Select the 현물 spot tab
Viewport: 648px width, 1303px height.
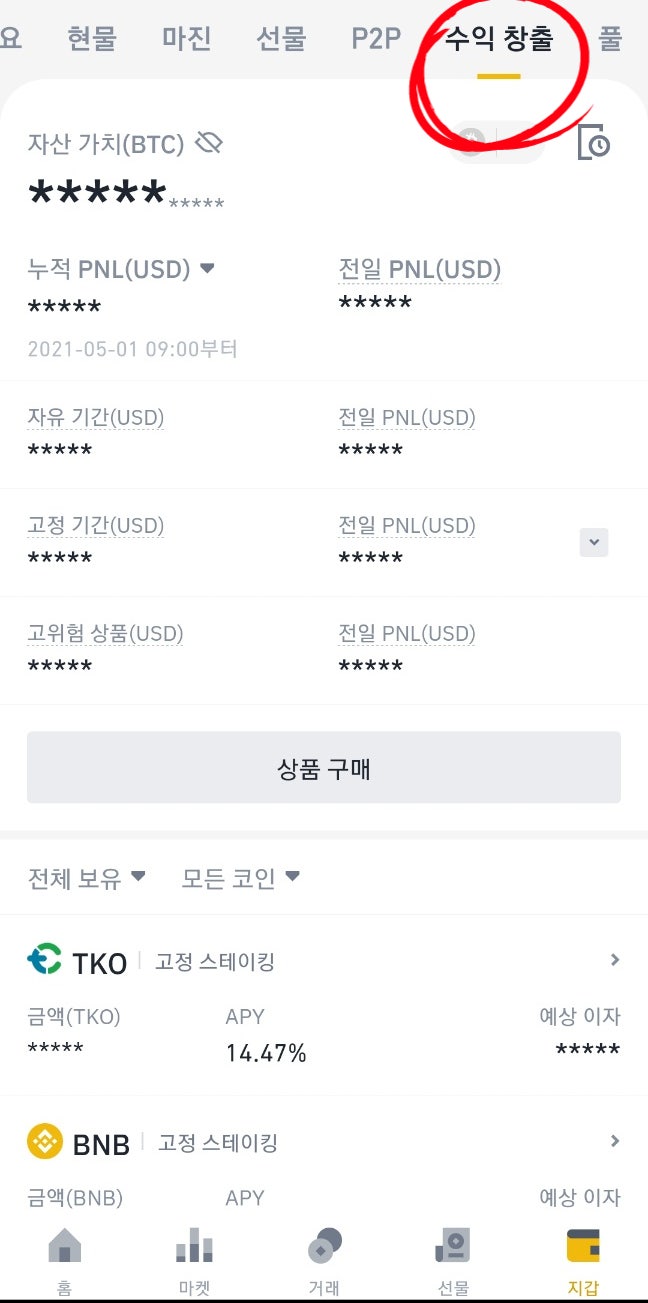pos(92,38)
